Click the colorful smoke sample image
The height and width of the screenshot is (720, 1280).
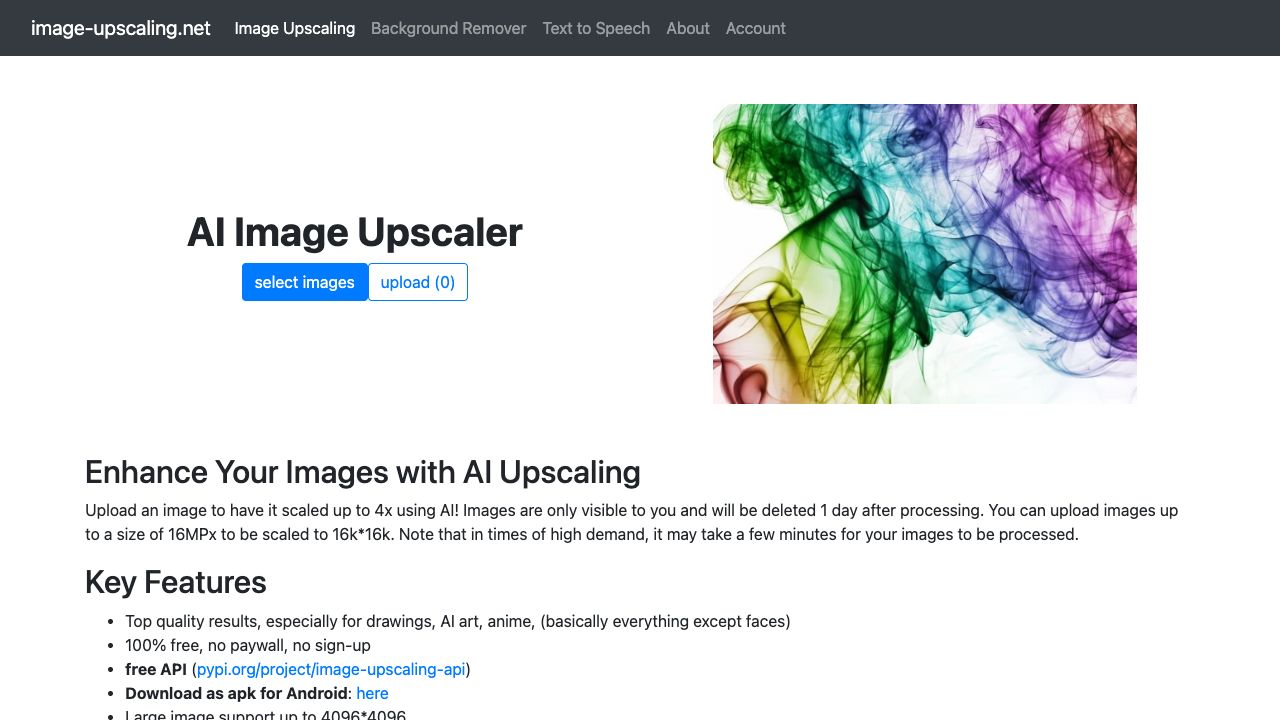925,254
